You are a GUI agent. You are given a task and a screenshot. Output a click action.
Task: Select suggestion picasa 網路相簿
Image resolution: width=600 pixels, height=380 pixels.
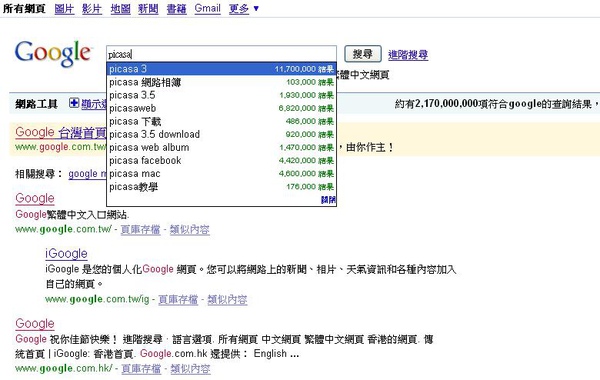(x=221, y=82)
